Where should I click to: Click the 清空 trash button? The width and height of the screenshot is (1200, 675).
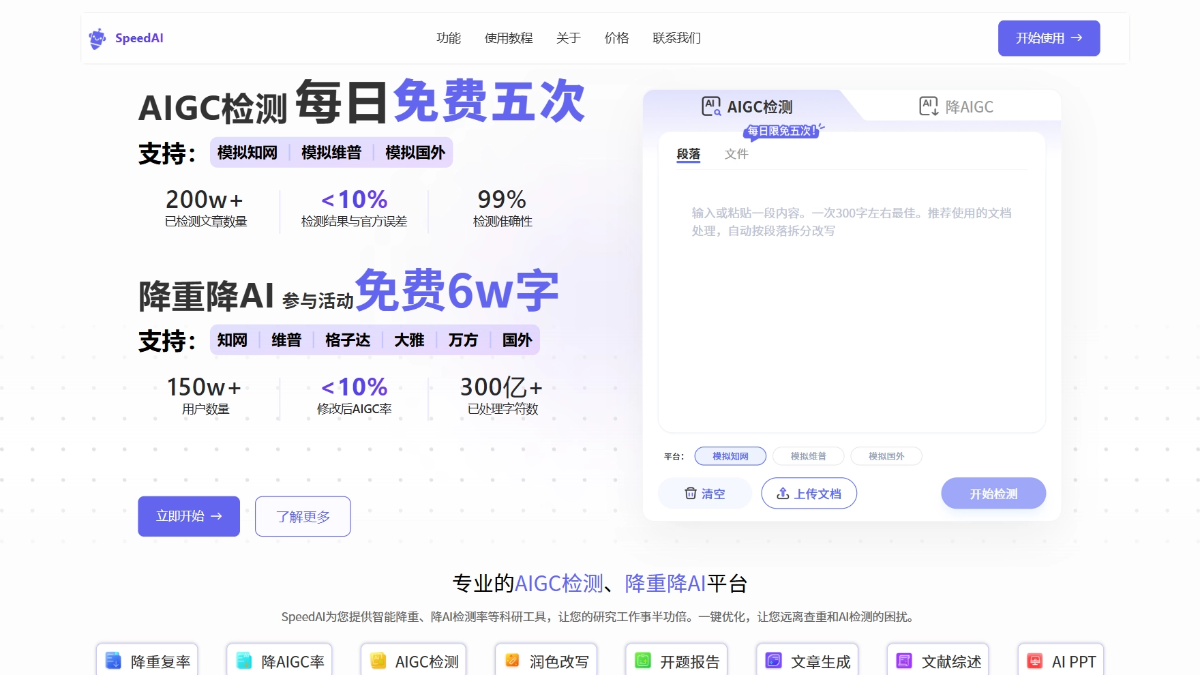[704, 493]
